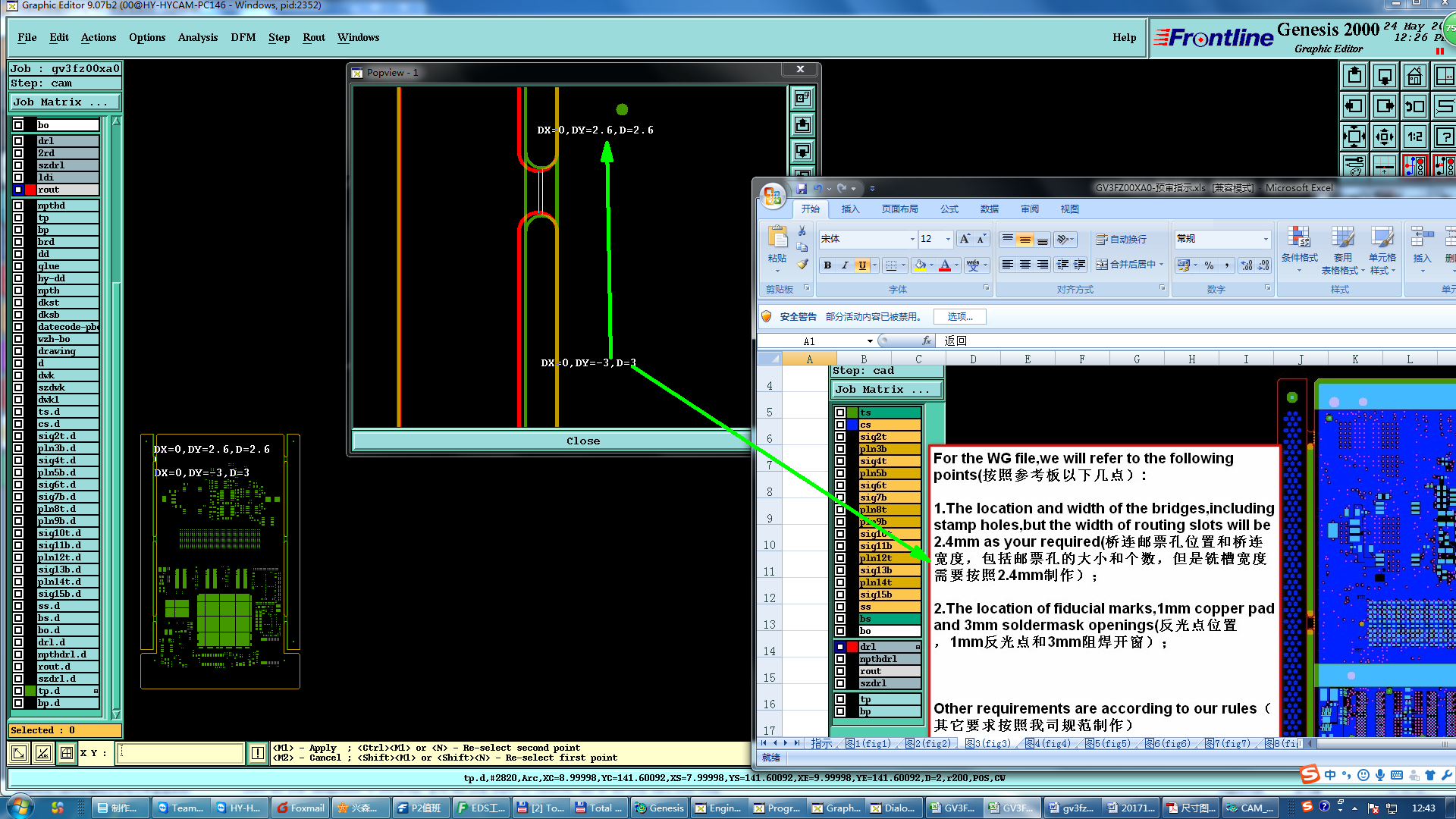The height and width of the screenshot is (819, 1456).
Task: Open the font name dropdown
Action: (x=912, y=239)
